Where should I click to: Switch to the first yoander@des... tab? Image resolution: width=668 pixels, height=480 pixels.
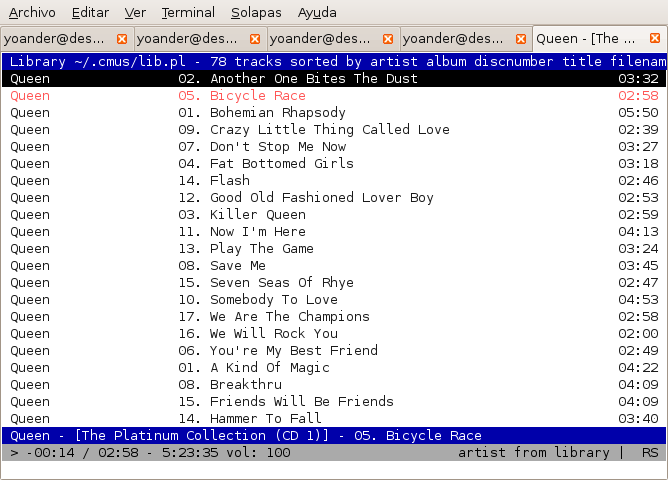tap(67, 39)
